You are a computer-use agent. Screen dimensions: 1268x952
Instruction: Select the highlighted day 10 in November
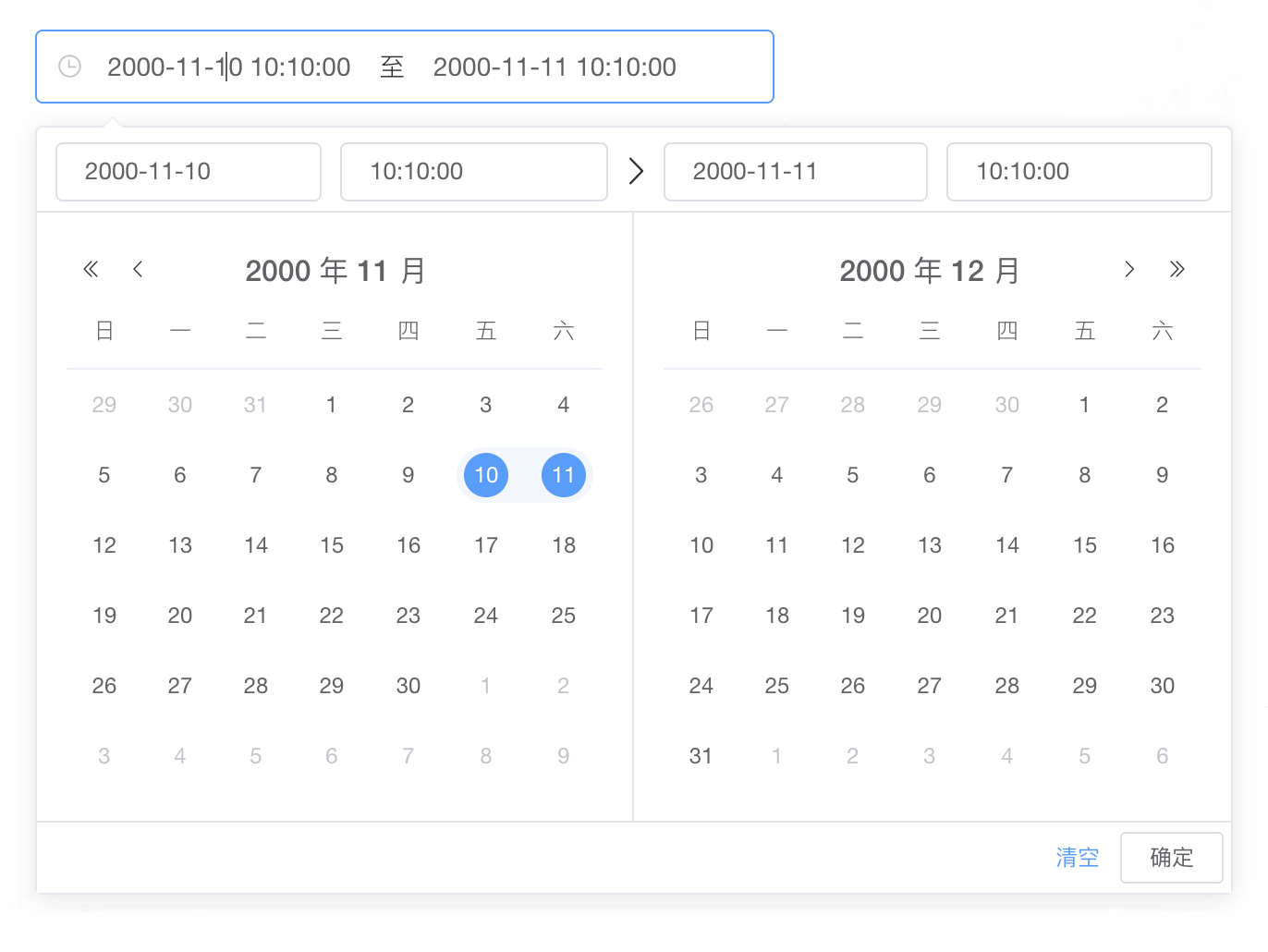(486, 475)
